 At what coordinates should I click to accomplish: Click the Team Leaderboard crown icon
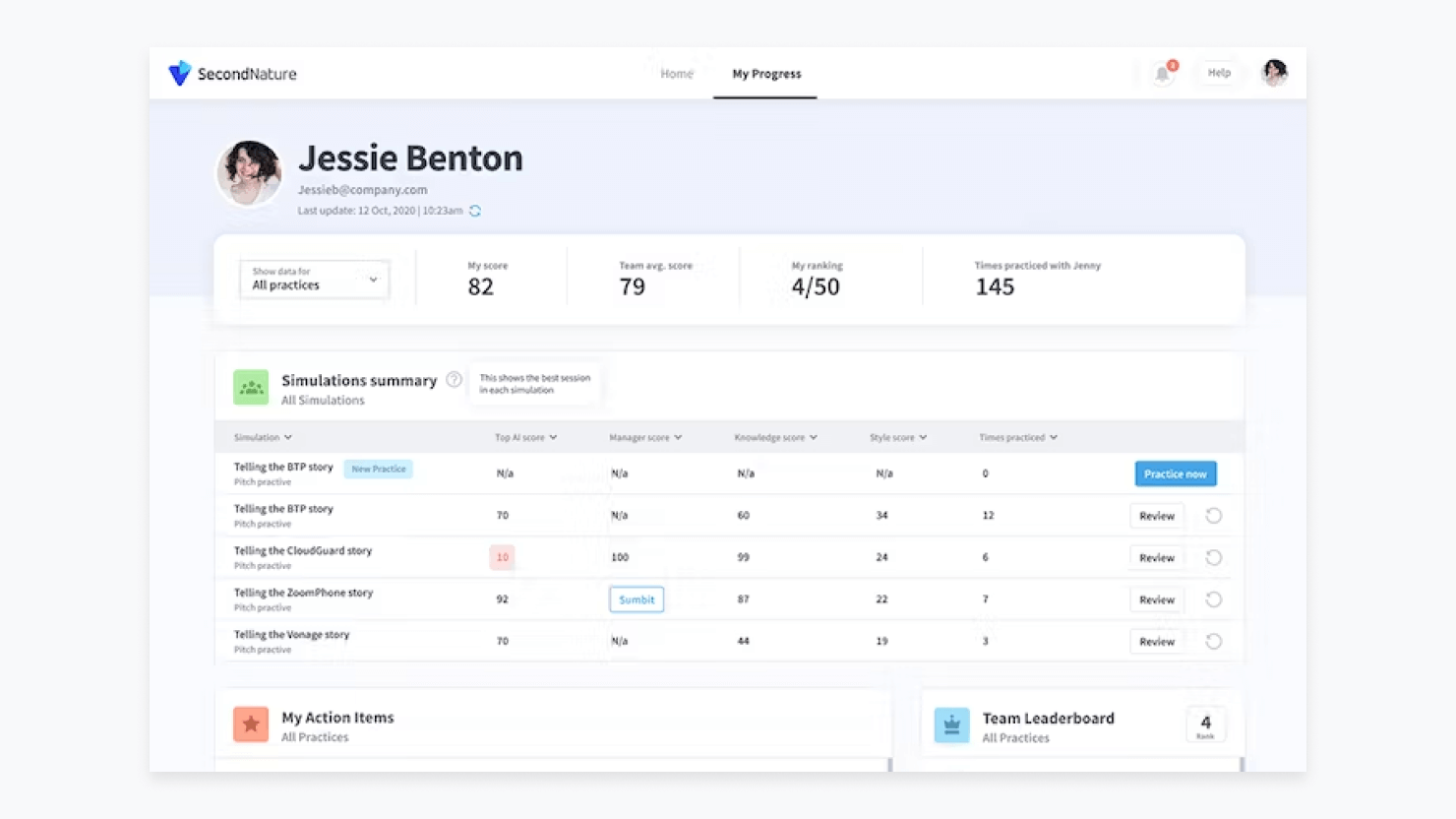(951, 725)
